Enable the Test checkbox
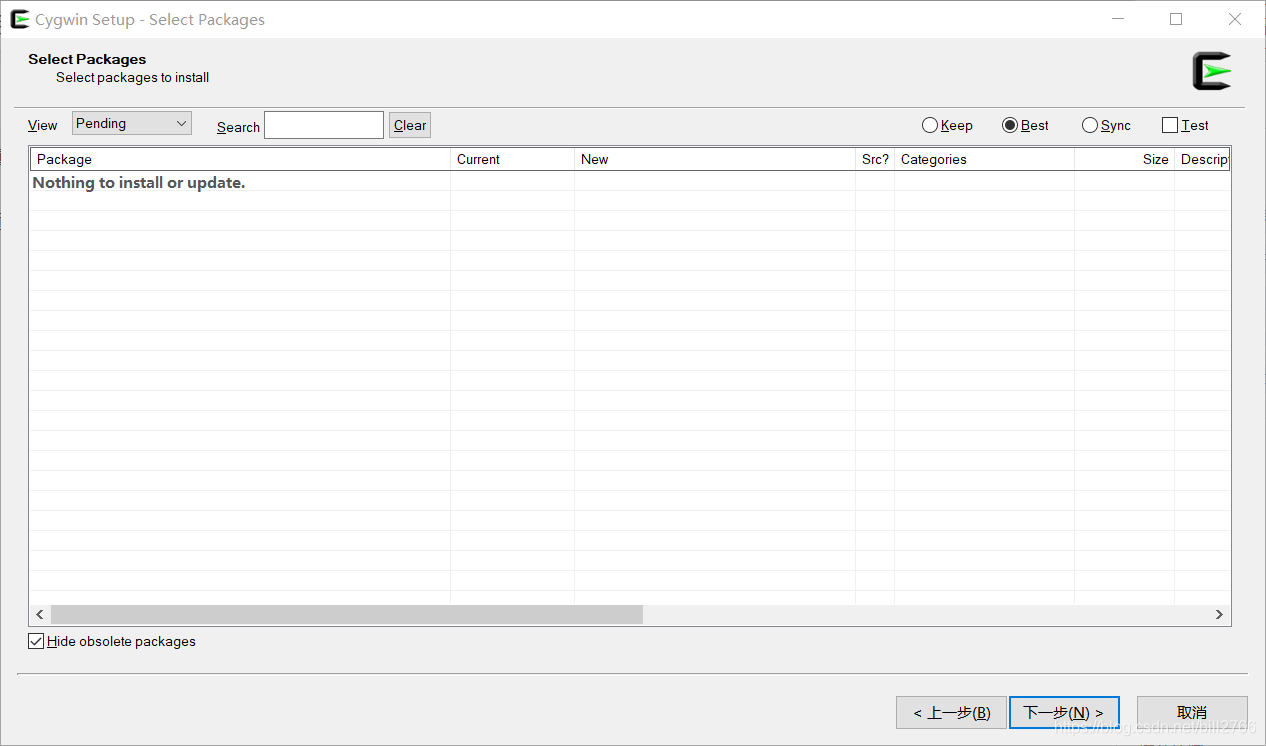The height and width of the screenshot is (746, 1266). 1170,125
